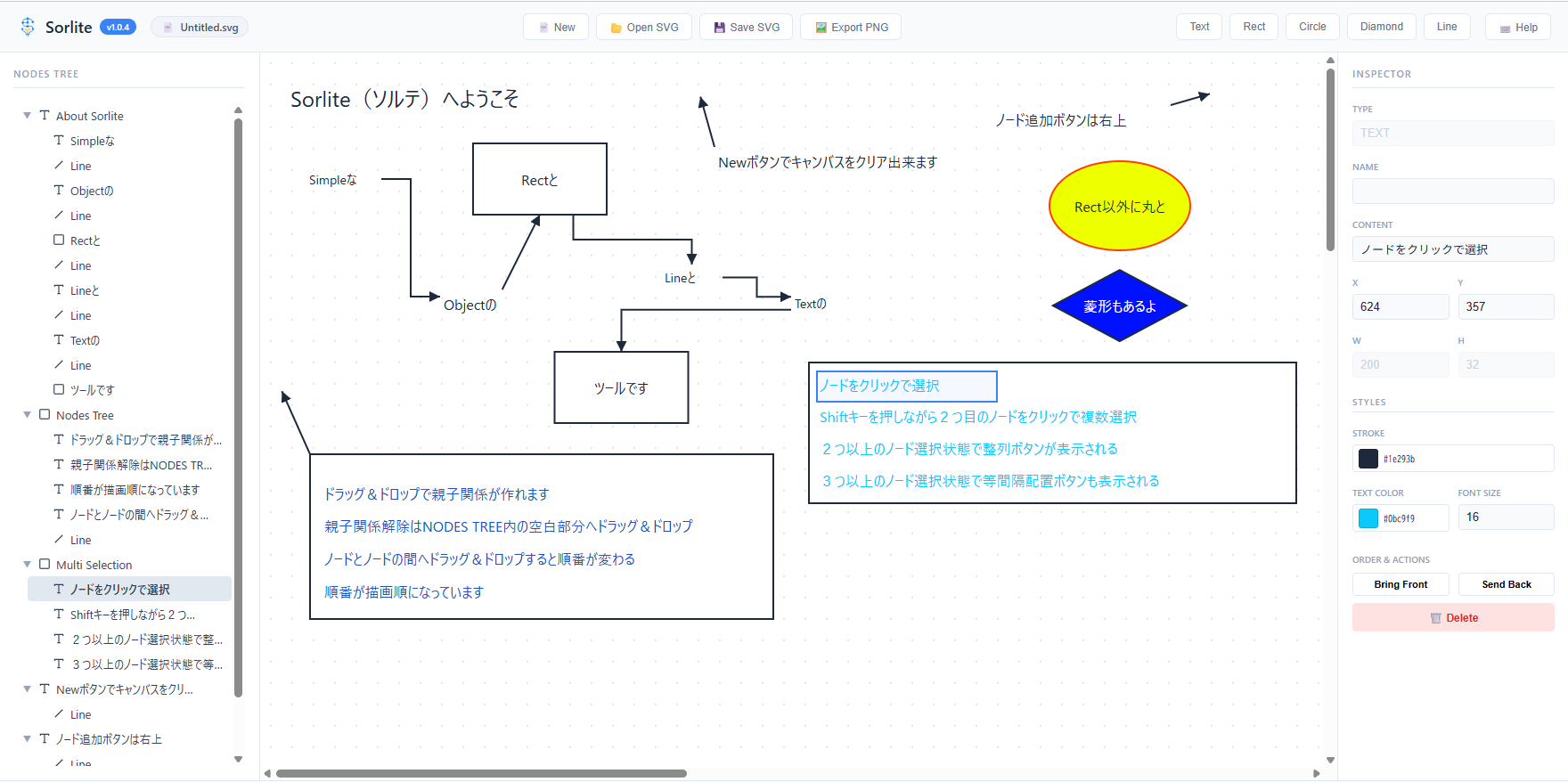
Task: Collapse the About Sorlite tree node
Action: coord(27,116)
